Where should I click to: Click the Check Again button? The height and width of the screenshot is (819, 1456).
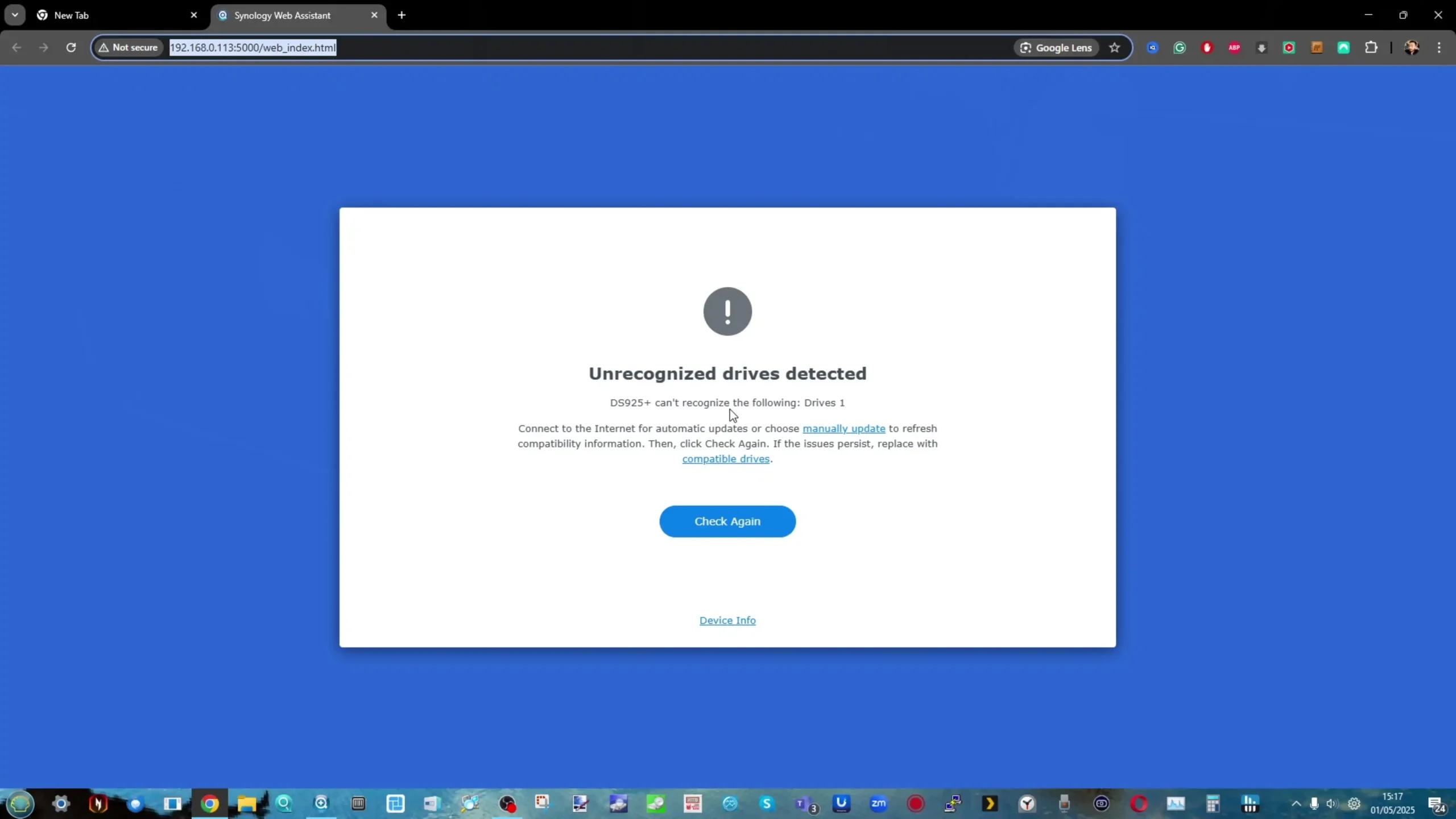tap(727, 521)
